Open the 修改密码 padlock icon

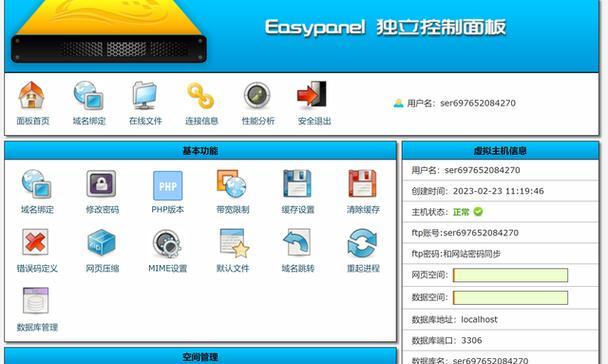[x=101, y=184]
